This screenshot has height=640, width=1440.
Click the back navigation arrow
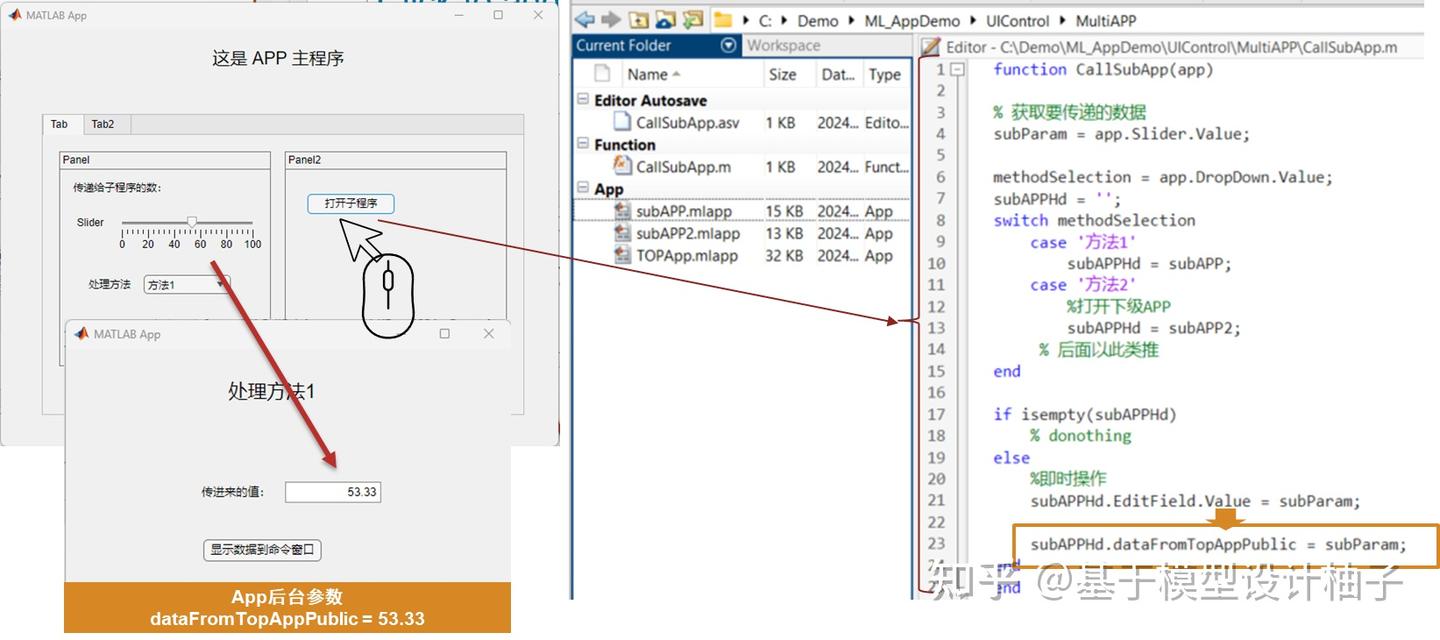coord(584,19)
